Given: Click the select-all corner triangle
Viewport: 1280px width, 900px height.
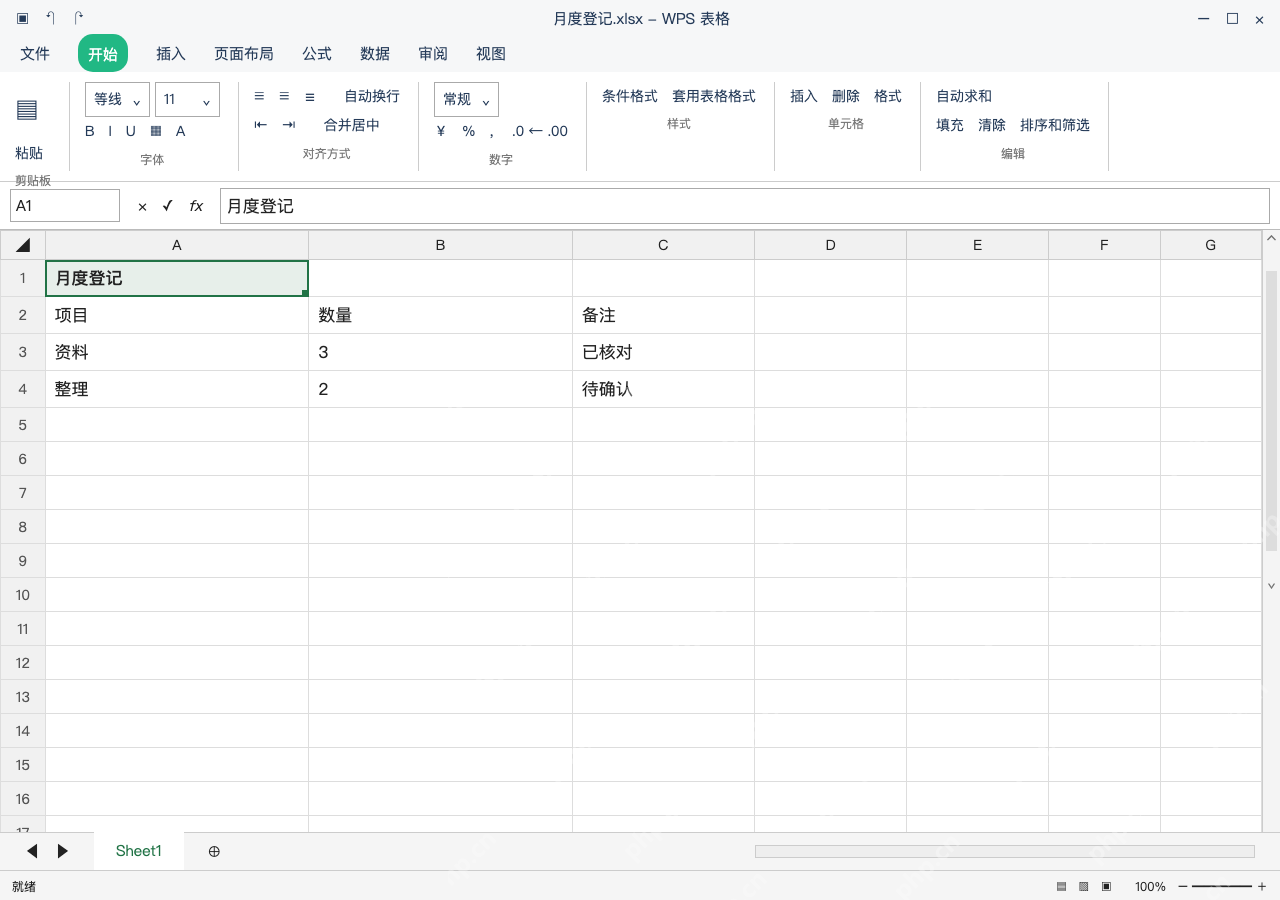Looking at the screenshot, I should [23, 245].
